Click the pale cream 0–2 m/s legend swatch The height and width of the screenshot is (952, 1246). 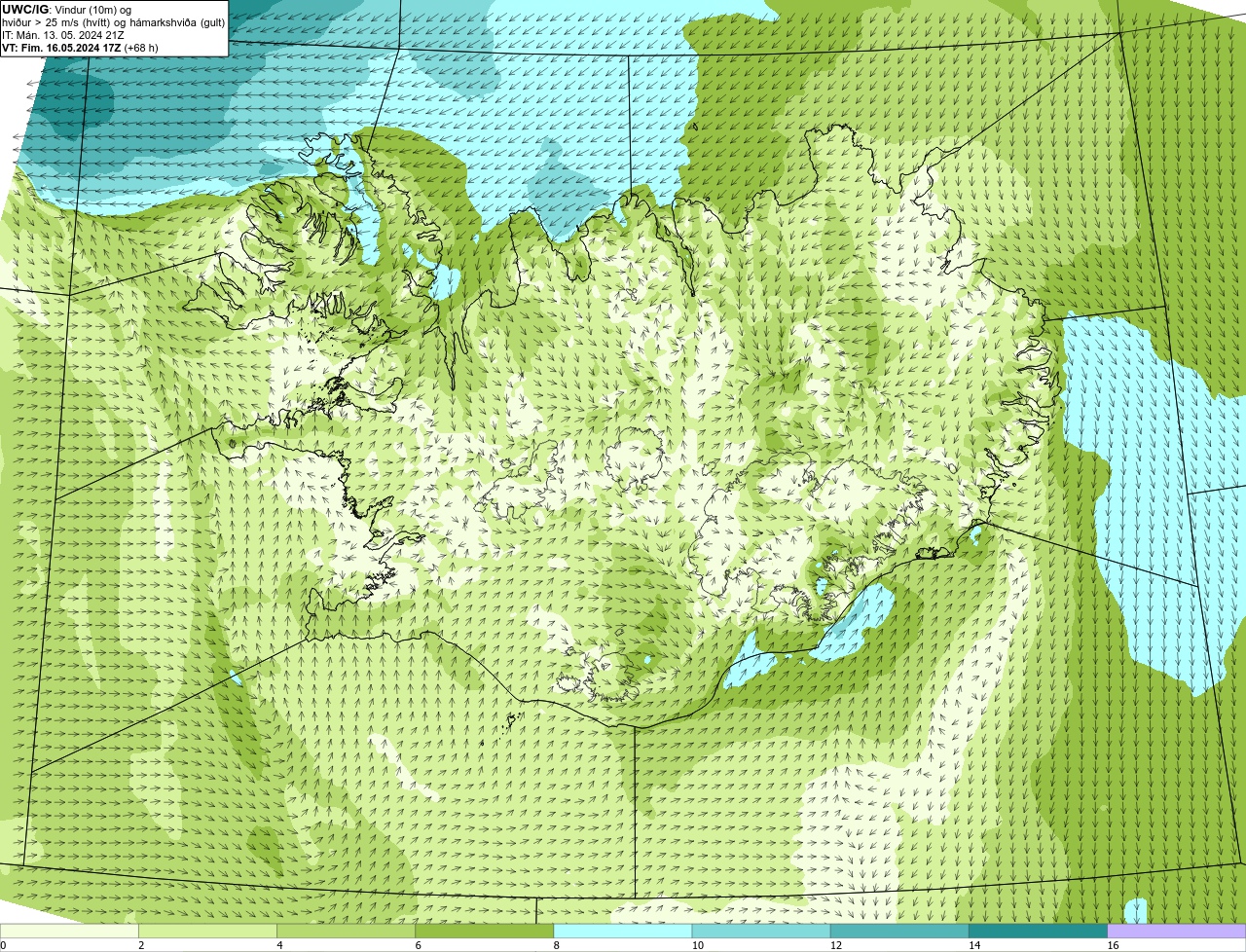(x=69, y=931)
